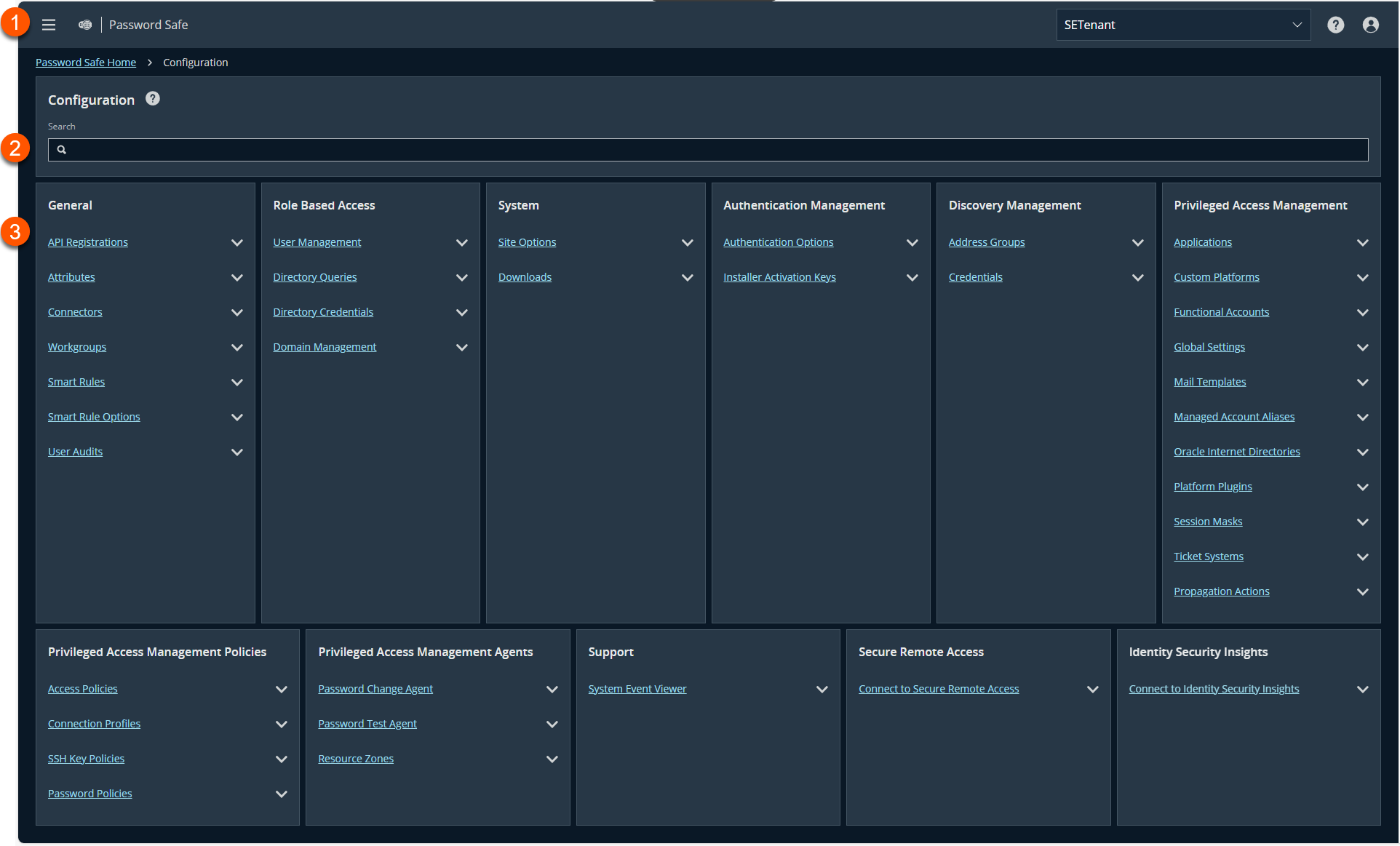Expand the Custom Platforms chevron

point(1362,277)
